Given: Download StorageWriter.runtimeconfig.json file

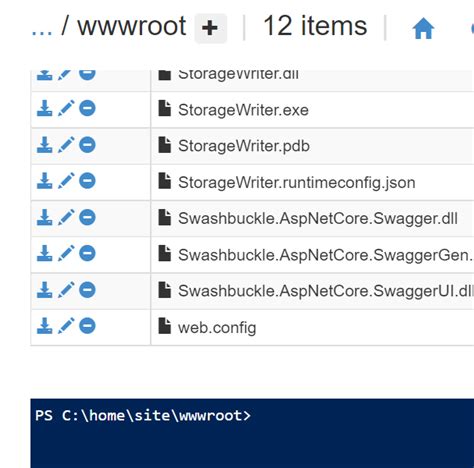Looking at the screenshot, I should 44,181.
